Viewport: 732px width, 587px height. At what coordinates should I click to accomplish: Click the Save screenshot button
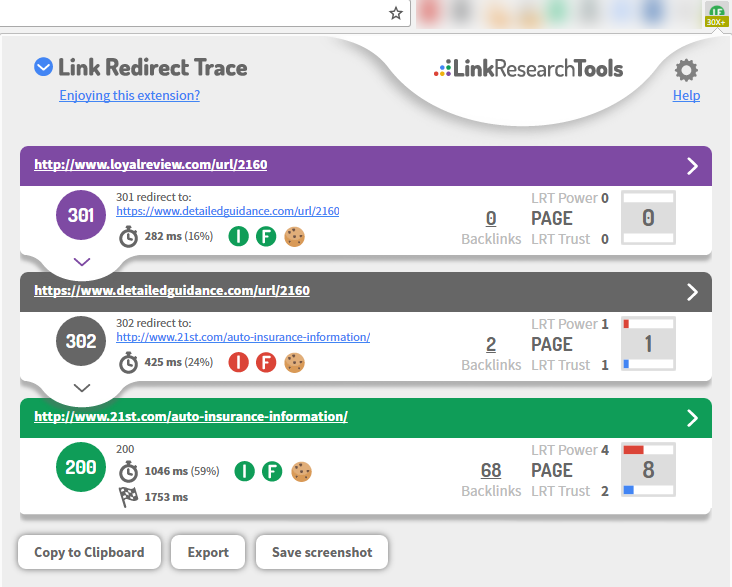coord(322,552)
